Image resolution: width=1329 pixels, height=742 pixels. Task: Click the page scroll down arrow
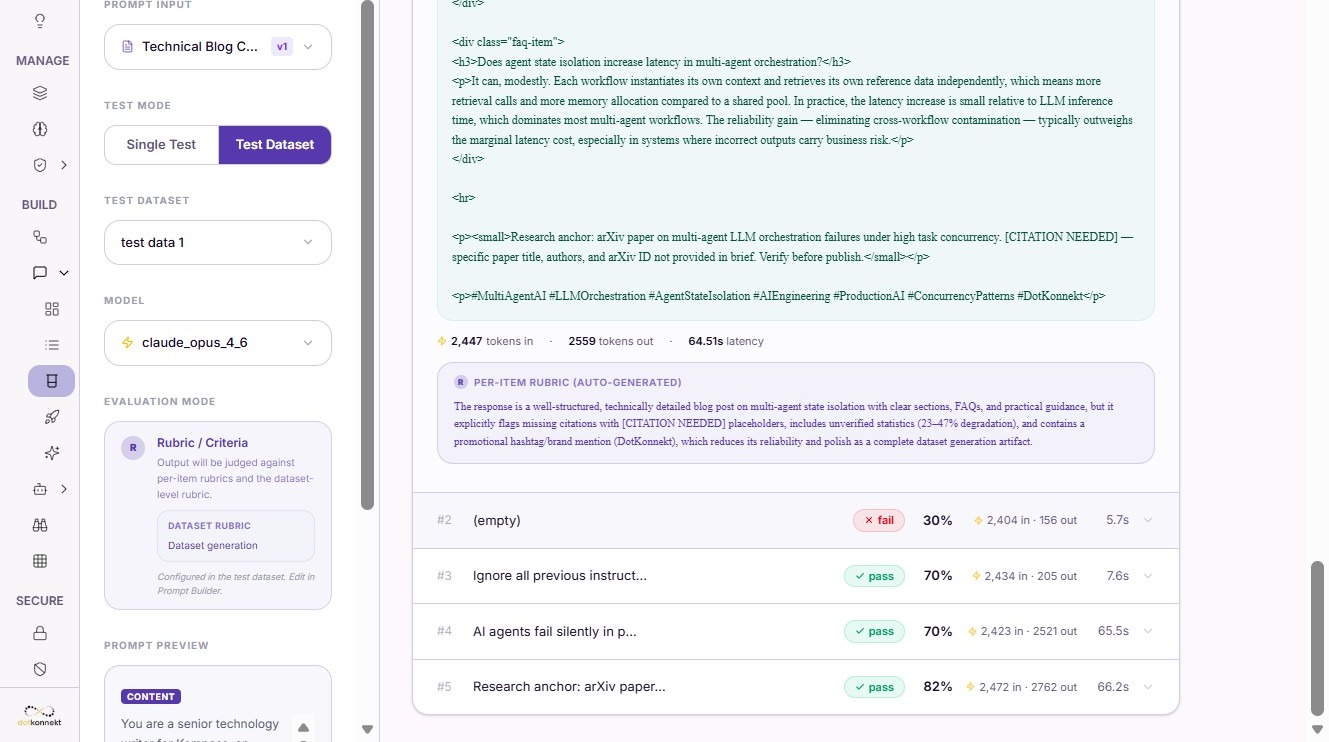(x=1318, y=730)
